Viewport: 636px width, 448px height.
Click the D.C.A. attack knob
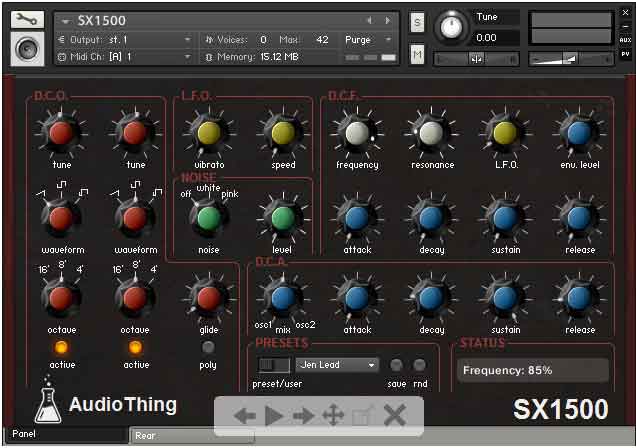[357, 298]
